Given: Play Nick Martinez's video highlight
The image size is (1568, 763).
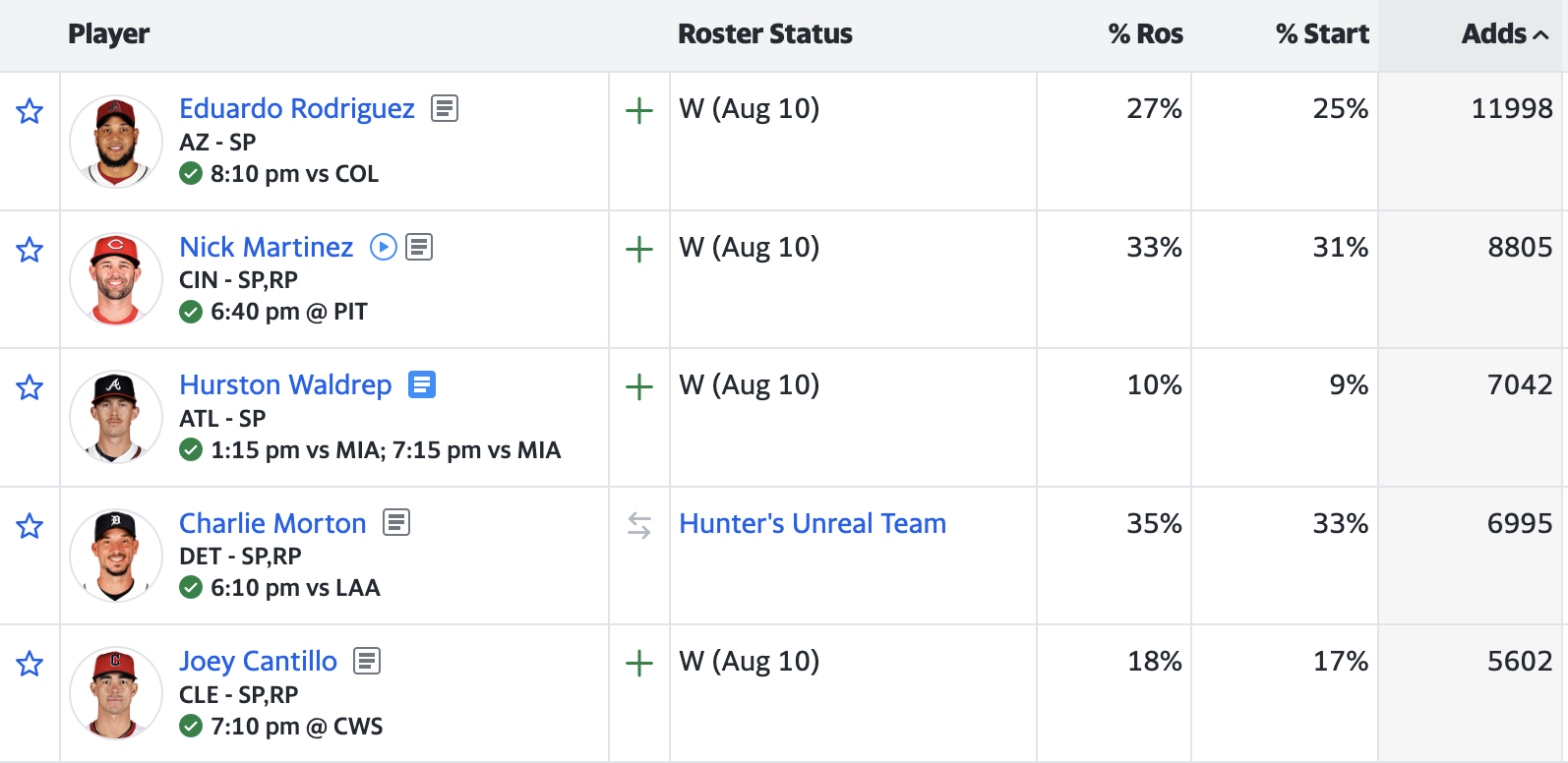Looking at the screenshot, I should click(x=383, y=247).
